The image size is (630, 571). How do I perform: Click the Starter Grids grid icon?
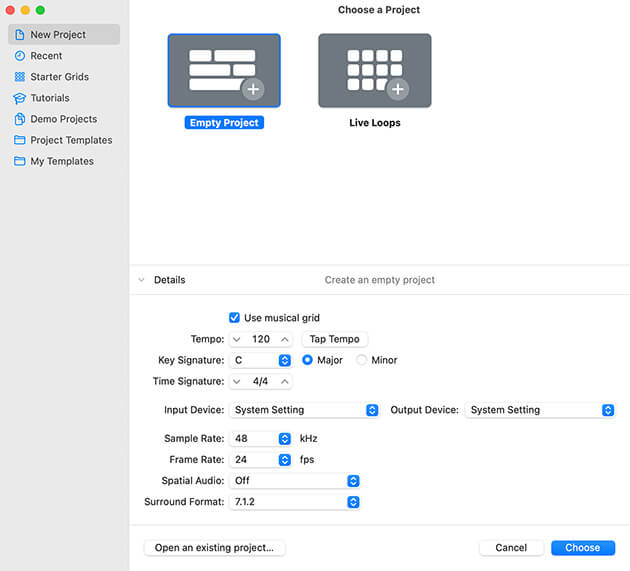[x=20, y=77]
